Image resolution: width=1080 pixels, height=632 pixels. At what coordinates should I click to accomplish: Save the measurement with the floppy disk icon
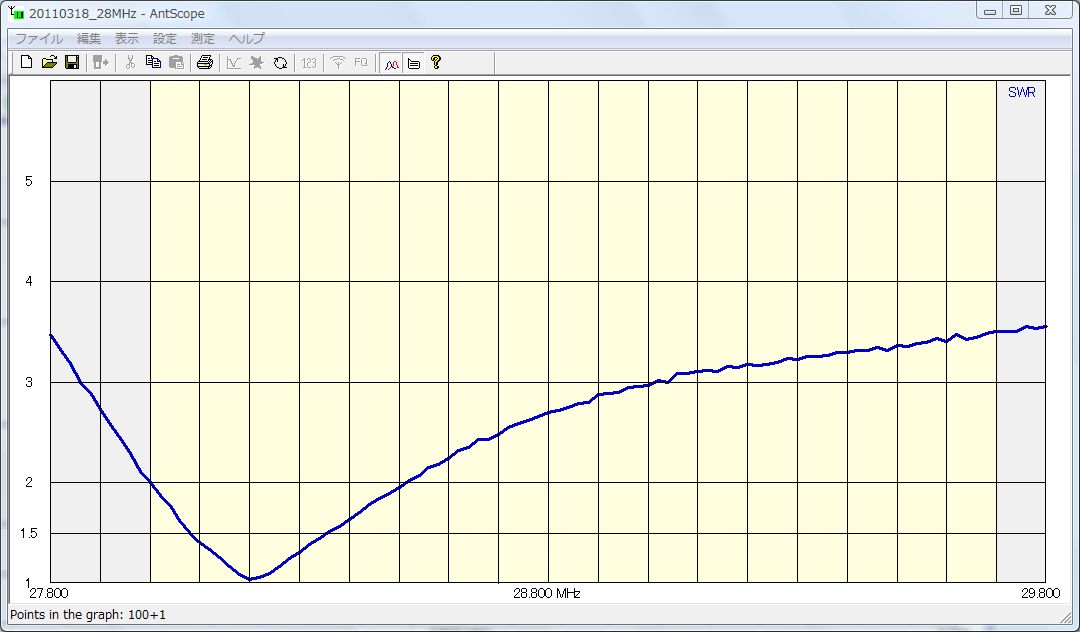pyautogui.click(x=72, y=63)
